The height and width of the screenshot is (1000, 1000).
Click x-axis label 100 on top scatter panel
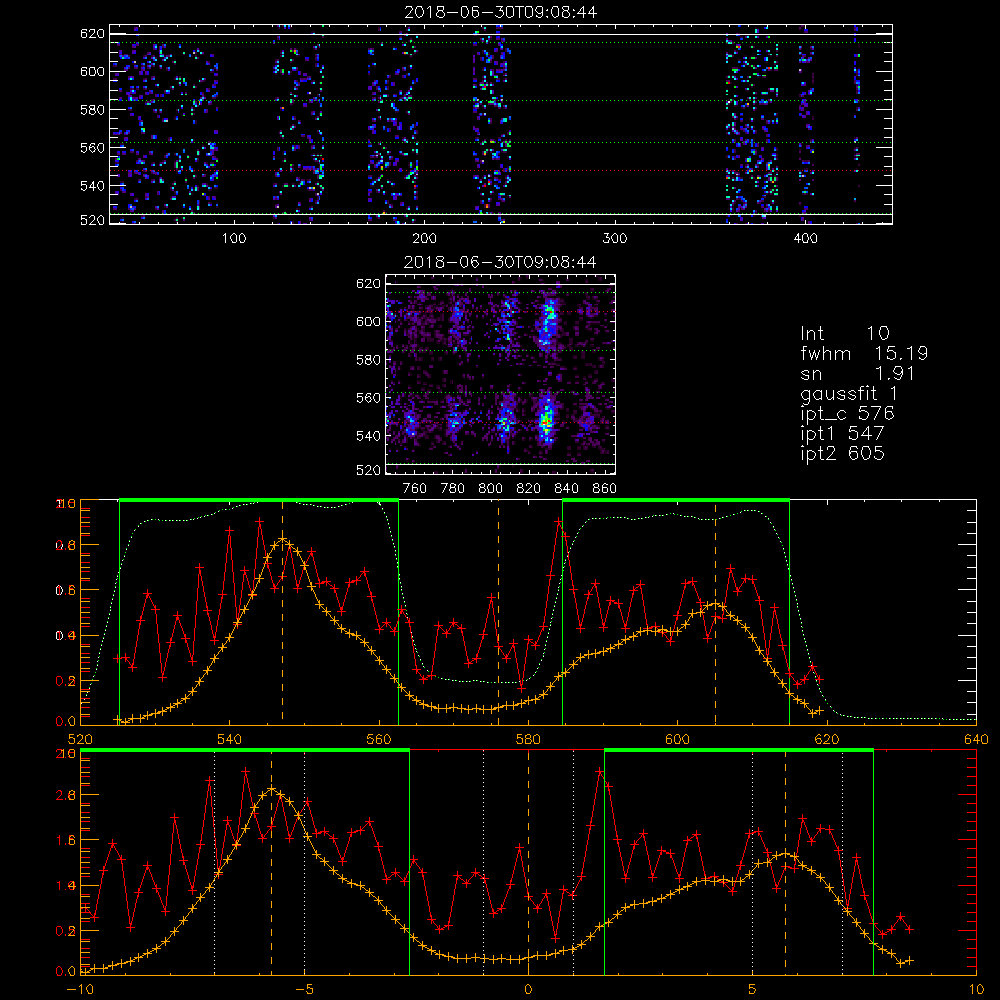pos(234,239)
